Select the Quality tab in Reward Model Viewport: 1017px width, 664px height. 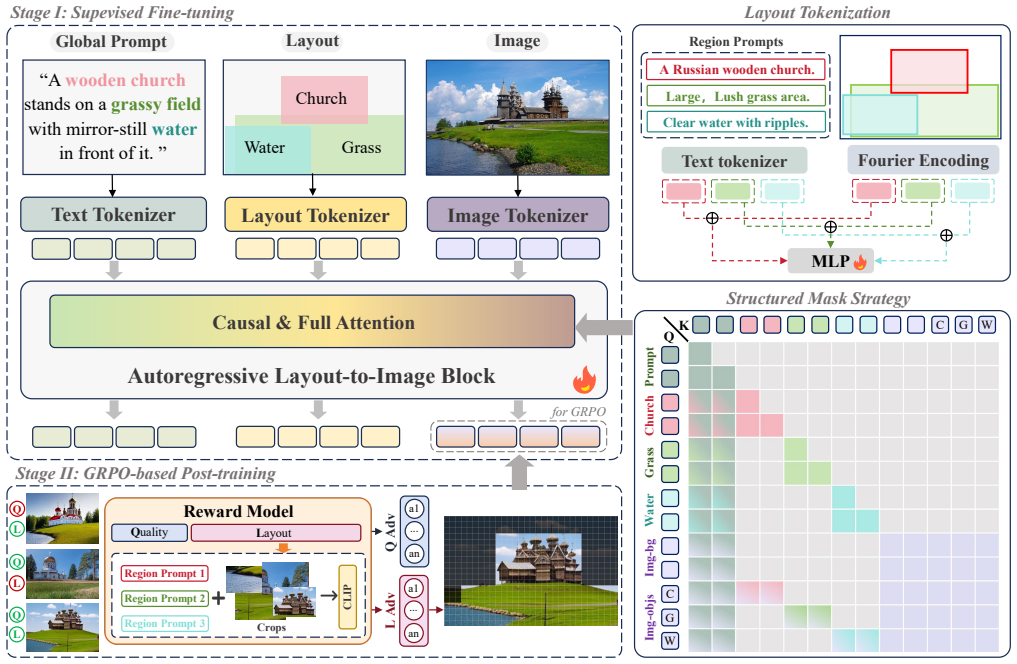tap(149, 532)
